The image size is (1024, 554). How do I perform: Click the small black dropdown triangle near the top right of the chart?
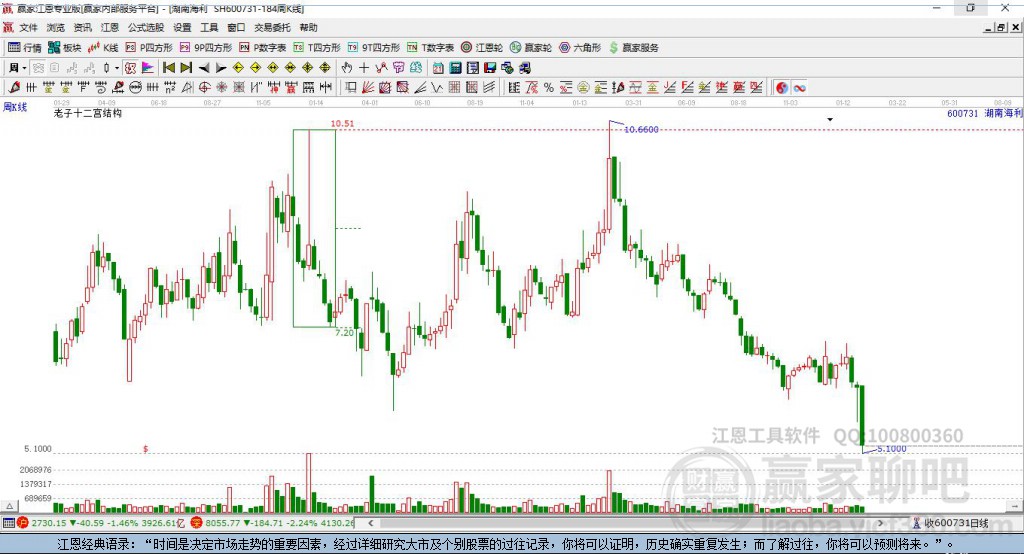(830, 120)
